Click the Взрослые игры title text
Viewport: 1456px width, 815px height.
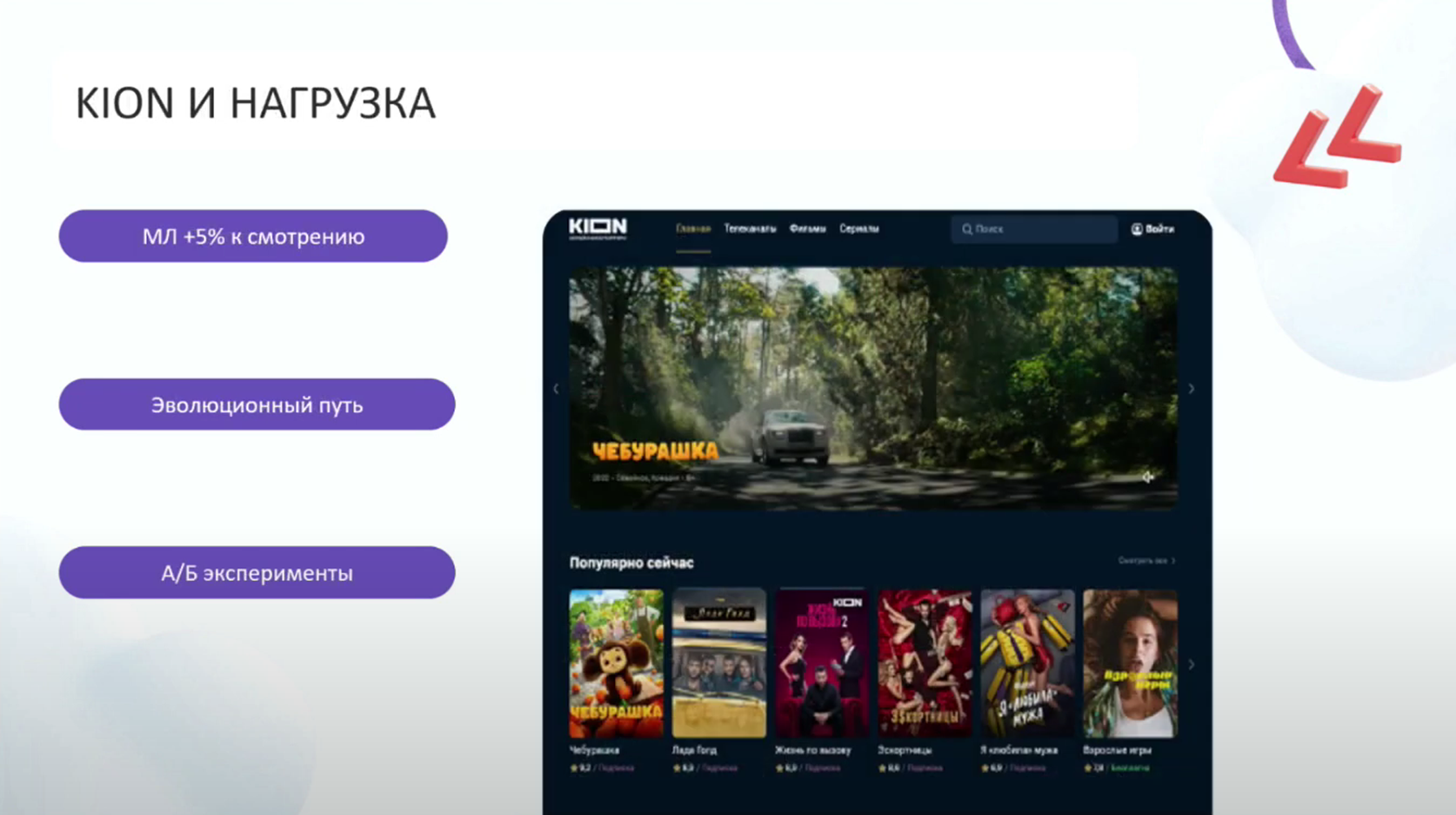click(x=1117, y=750)
